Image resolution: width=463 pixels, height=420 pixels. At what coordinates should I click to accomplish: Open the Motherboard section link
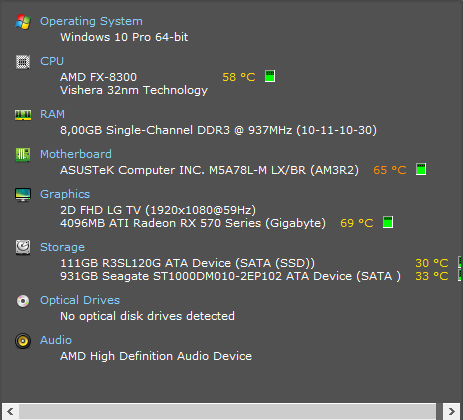(76, 154)
